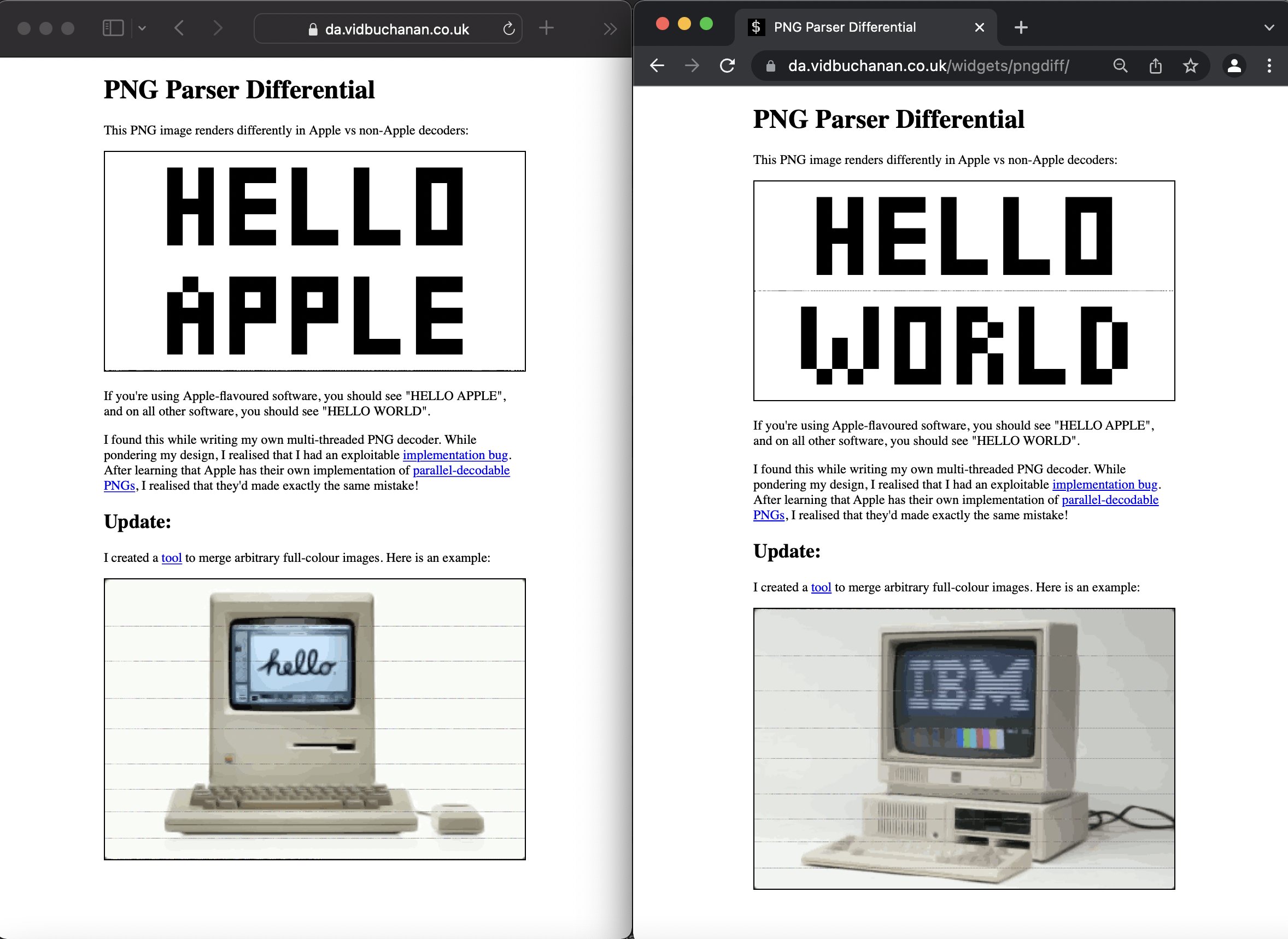Image resolution: width=1288 pixels, height=939 pixels.
Task: Open Chrome's profile avatar
Action: coord(1234,66)
